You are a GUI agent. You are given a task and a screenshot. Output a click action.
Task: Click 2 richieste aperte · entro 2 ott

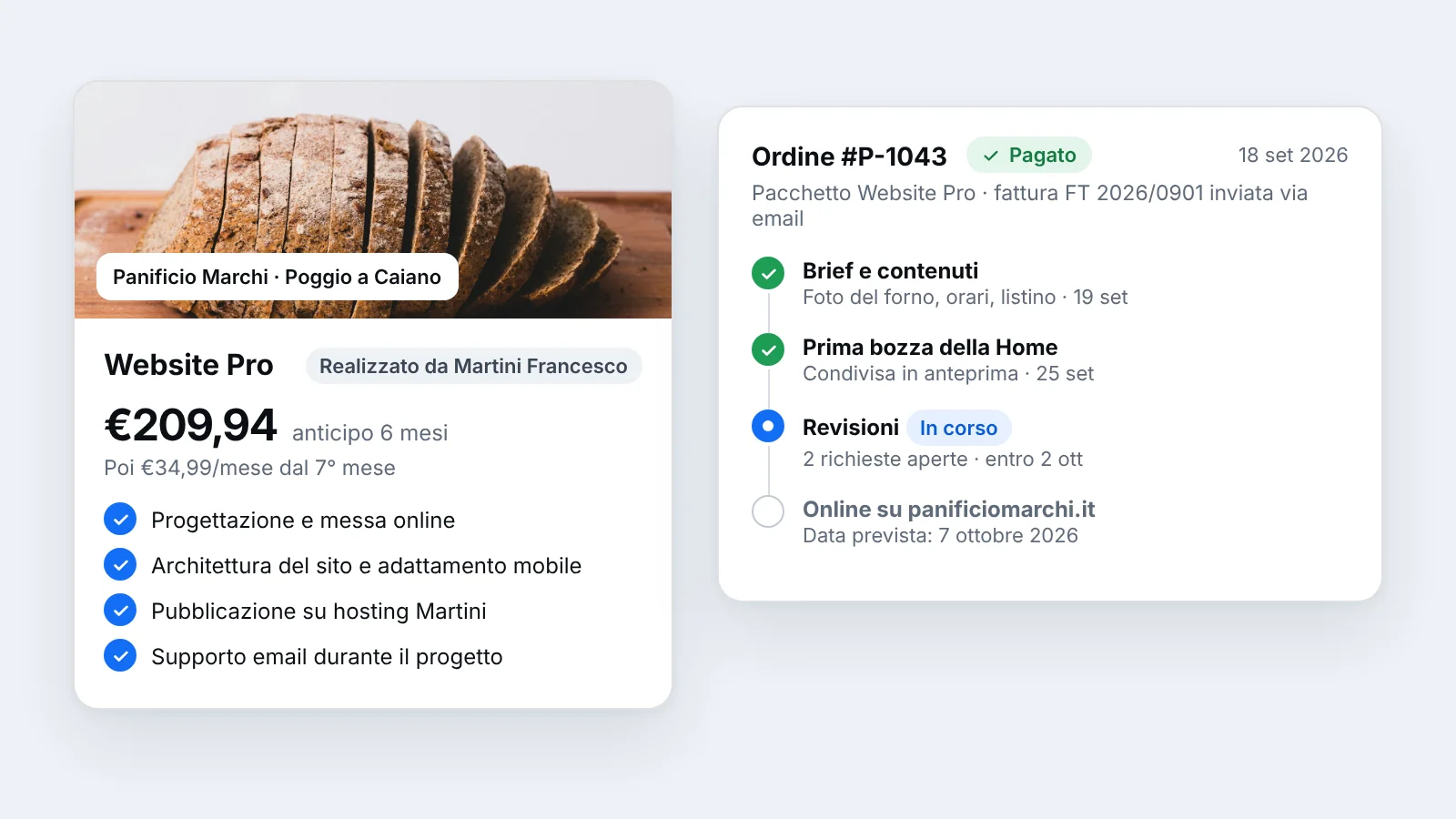tap(943, 460)
